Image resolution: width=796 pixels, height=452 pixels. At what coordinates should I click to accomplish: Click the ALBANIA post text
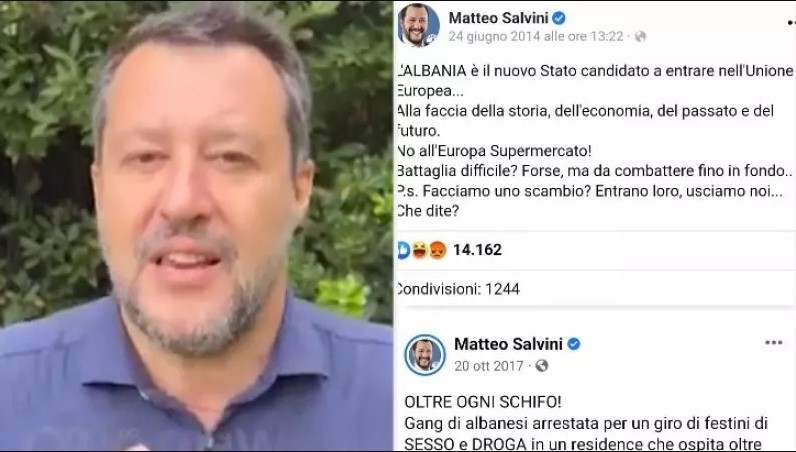pos(594,141)
